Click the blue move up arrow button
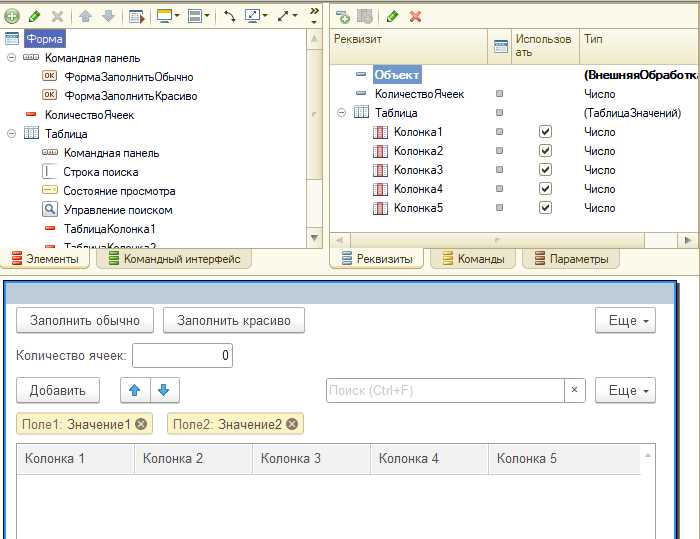This screenshot has width=700, height=539. (135, 390)
